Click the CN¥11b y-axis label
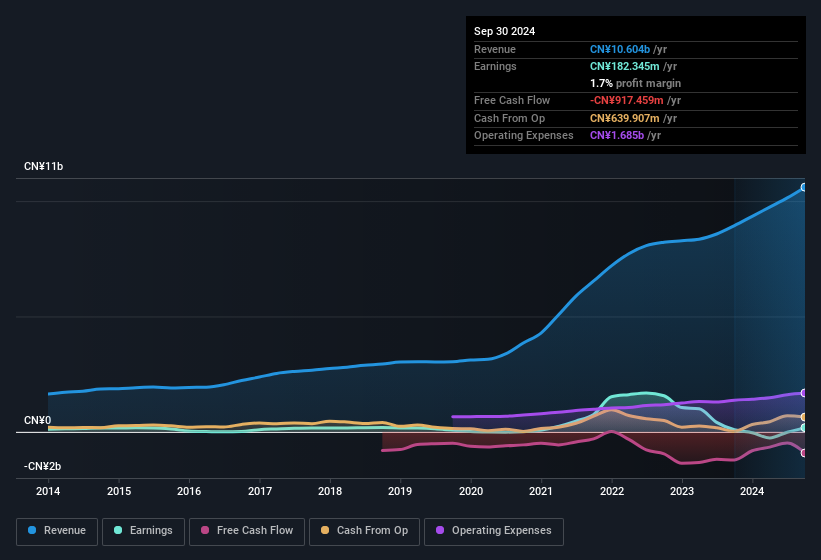821x560 pixels. coord(43,166)
